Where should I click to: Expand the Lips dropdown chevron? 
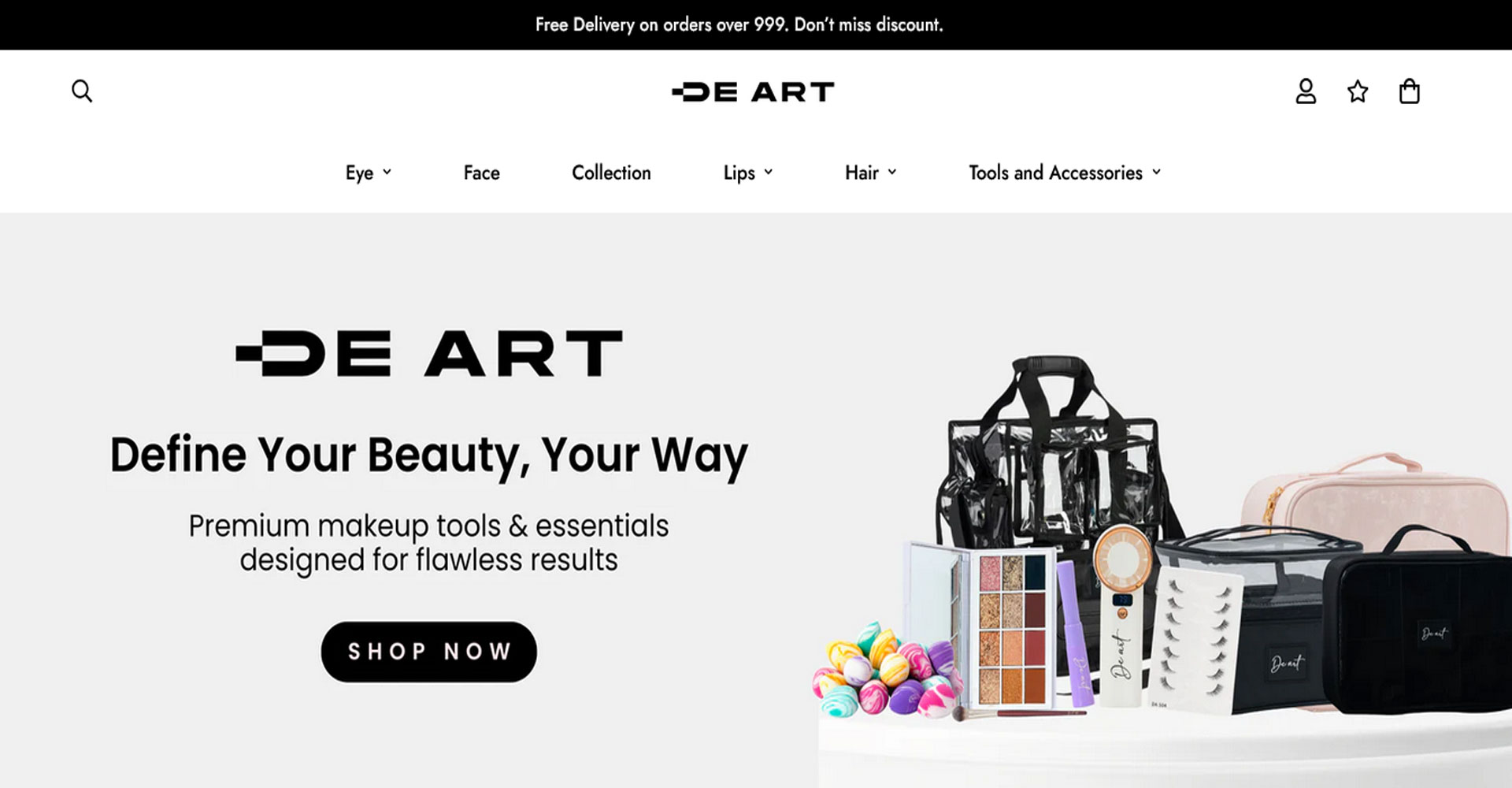click(x=769, y=172)
